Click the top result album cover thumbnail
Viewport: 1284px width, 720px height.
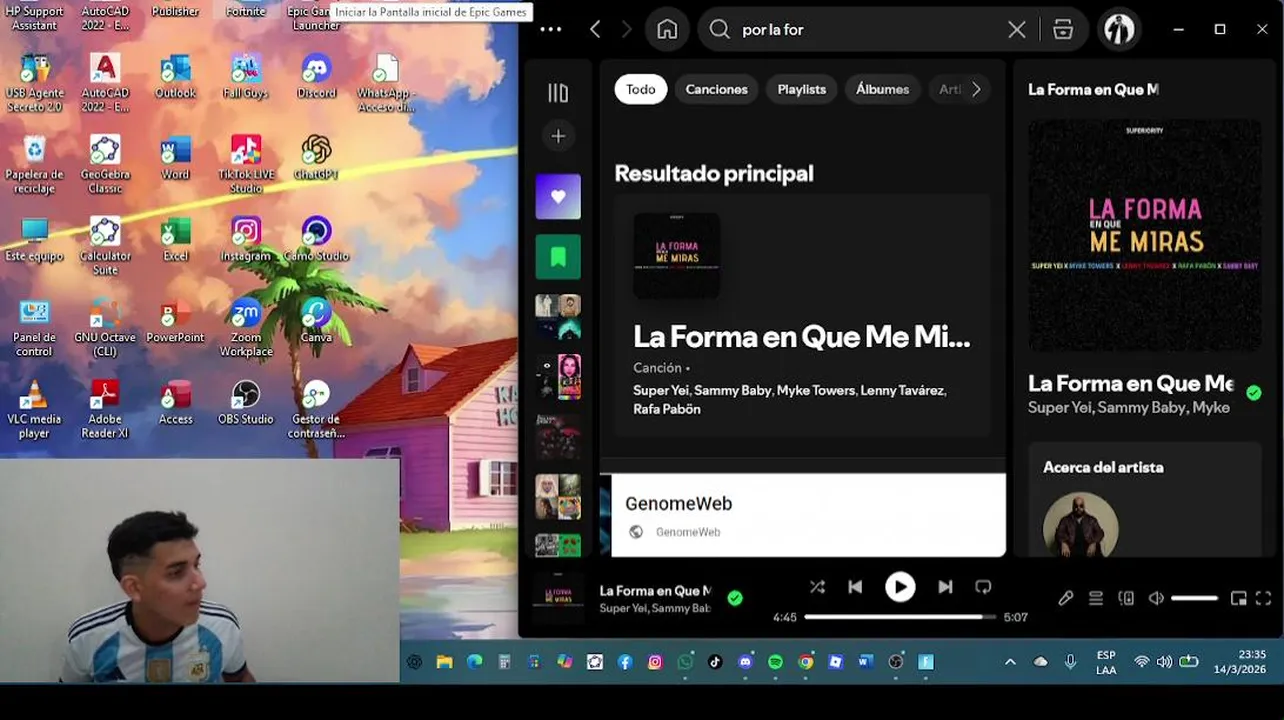pyautogui.click(x=677, y=255)
